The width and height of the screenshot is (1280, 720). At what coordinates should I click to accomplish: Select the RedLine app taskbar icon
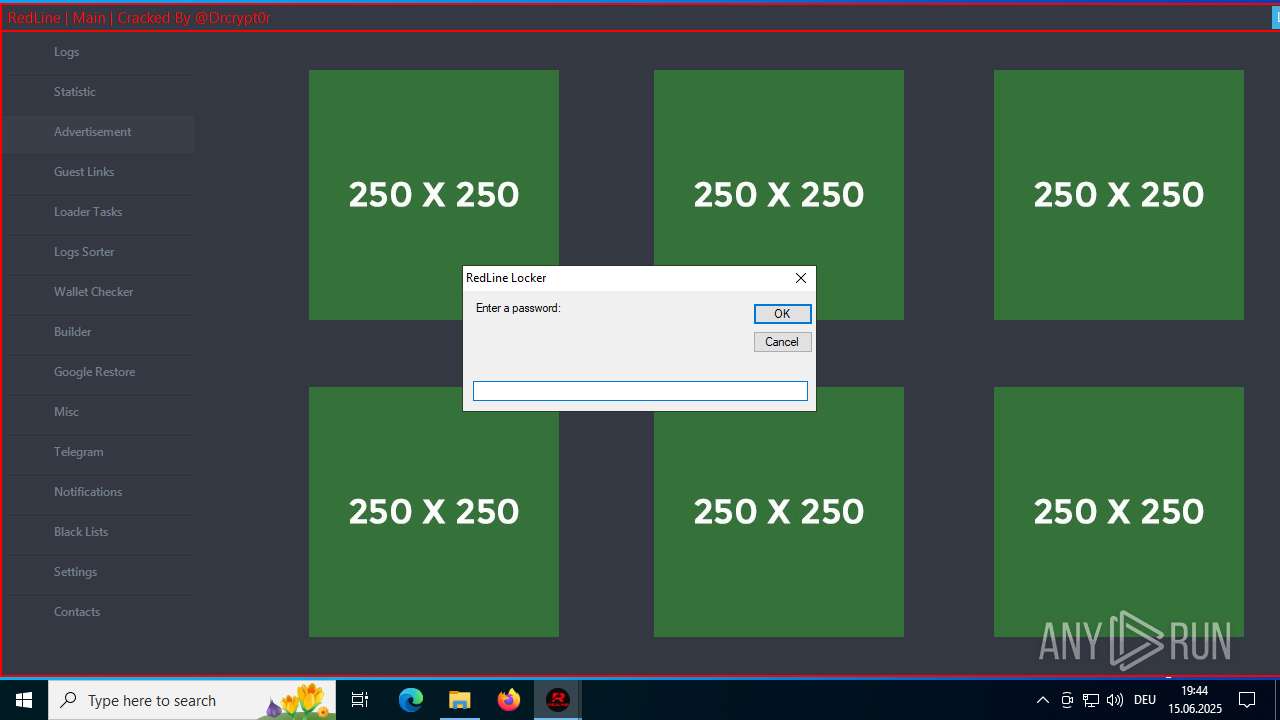(558, 700)
